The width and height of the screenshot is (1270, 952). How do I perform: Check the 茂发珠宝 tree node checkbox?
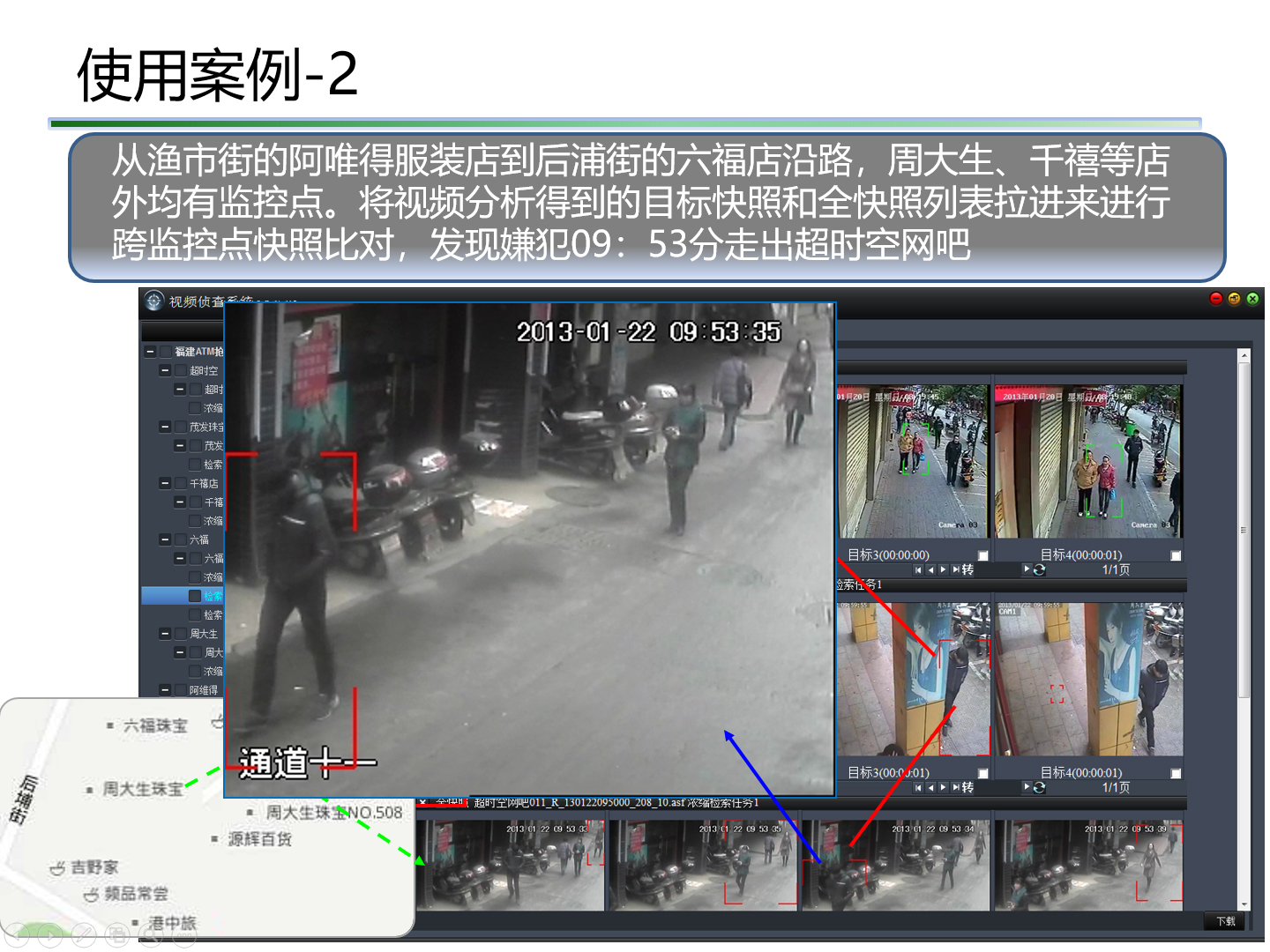click(x=180, y=427)
